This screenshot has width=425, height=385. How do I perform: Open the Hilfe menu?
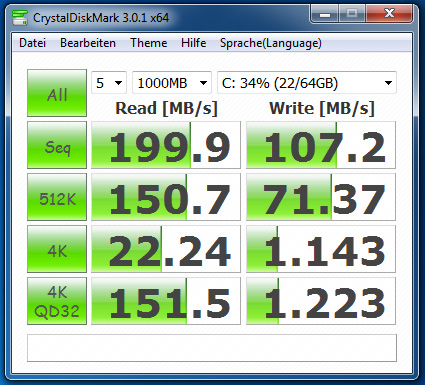pos(193,43)
